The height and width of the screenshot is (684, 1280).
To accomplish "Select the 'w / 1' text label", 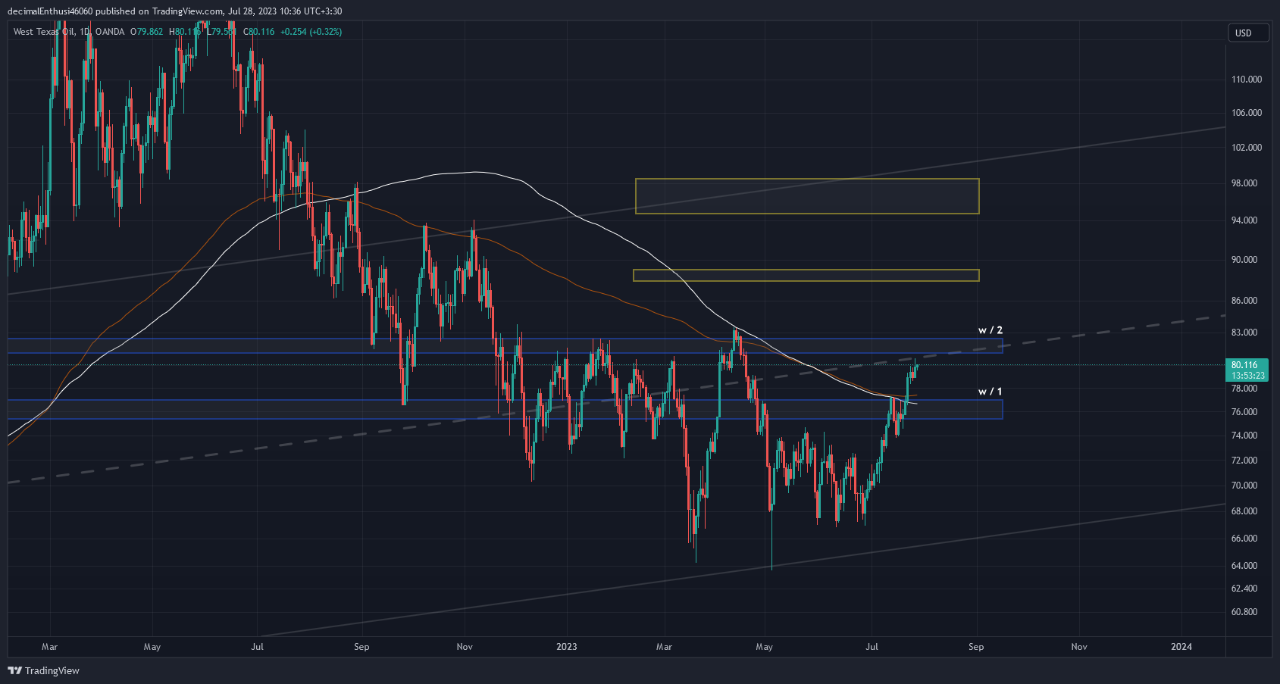I will click(x=989, y=391).
